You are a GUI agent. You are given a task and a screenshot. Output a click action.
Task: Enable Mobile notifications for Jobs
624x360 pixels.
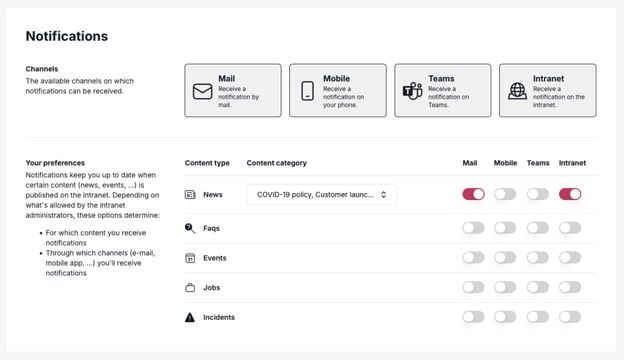coord(505,287)
